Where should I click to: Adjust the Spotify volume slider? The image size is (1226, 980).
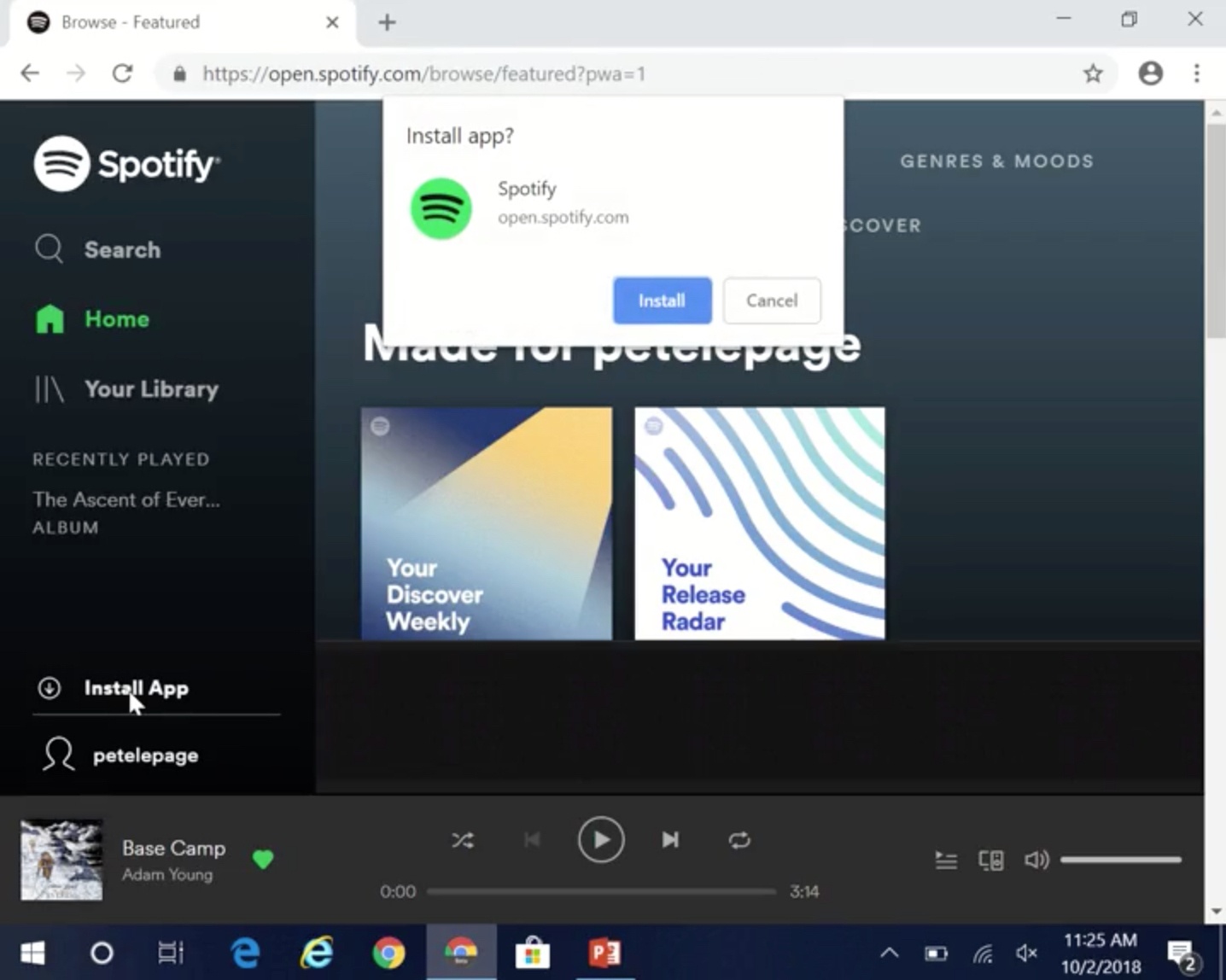click(1121, 860)
